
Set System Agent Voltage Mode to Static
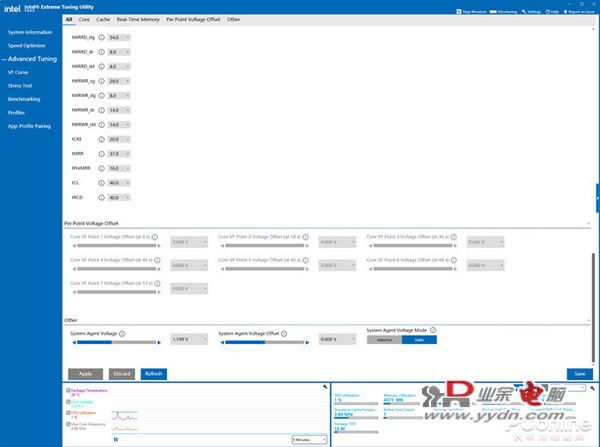(419, 340)
